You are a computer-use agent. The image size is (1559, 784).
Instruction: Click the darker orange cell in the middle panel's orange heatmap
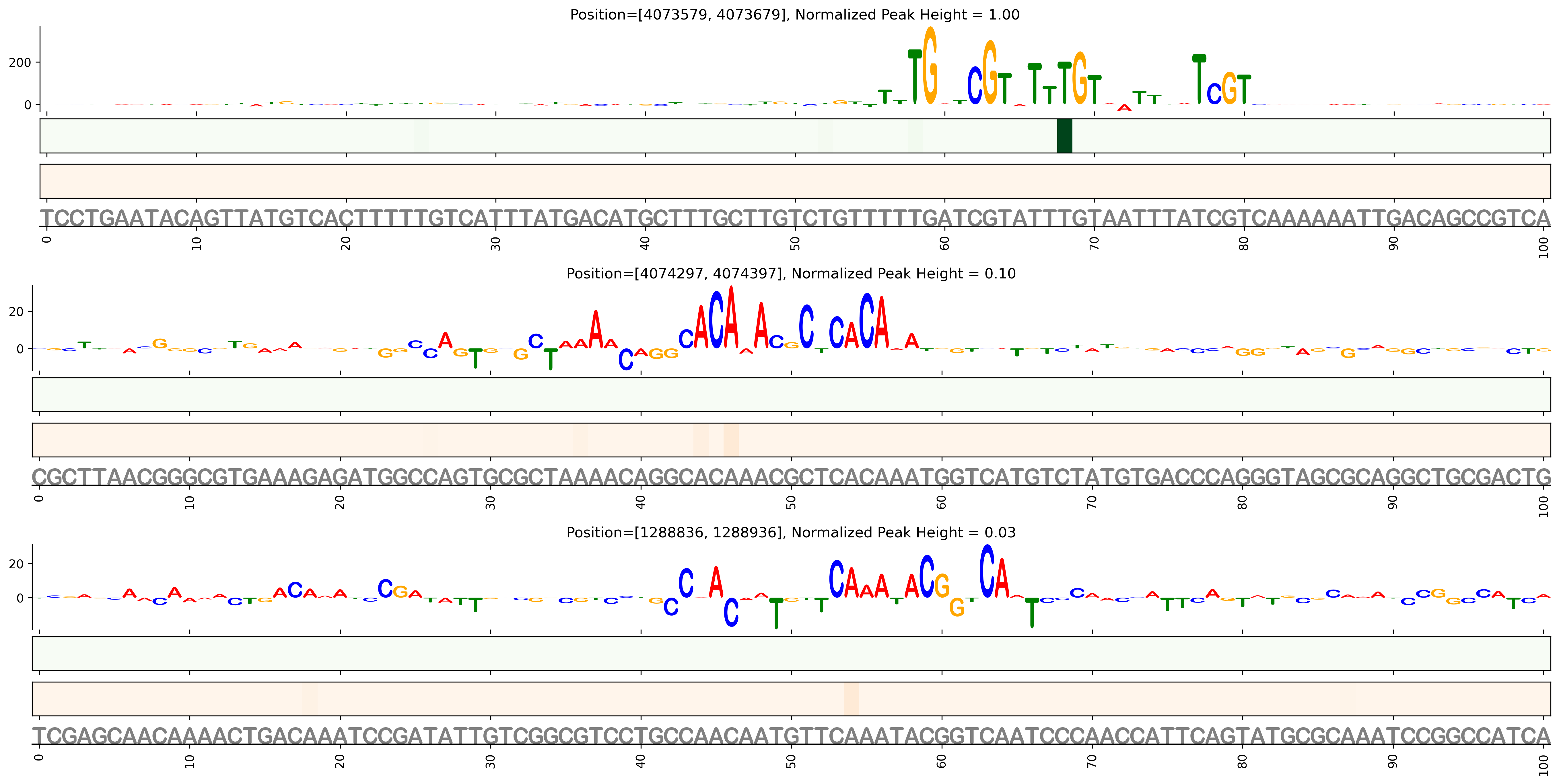(731, 440)
